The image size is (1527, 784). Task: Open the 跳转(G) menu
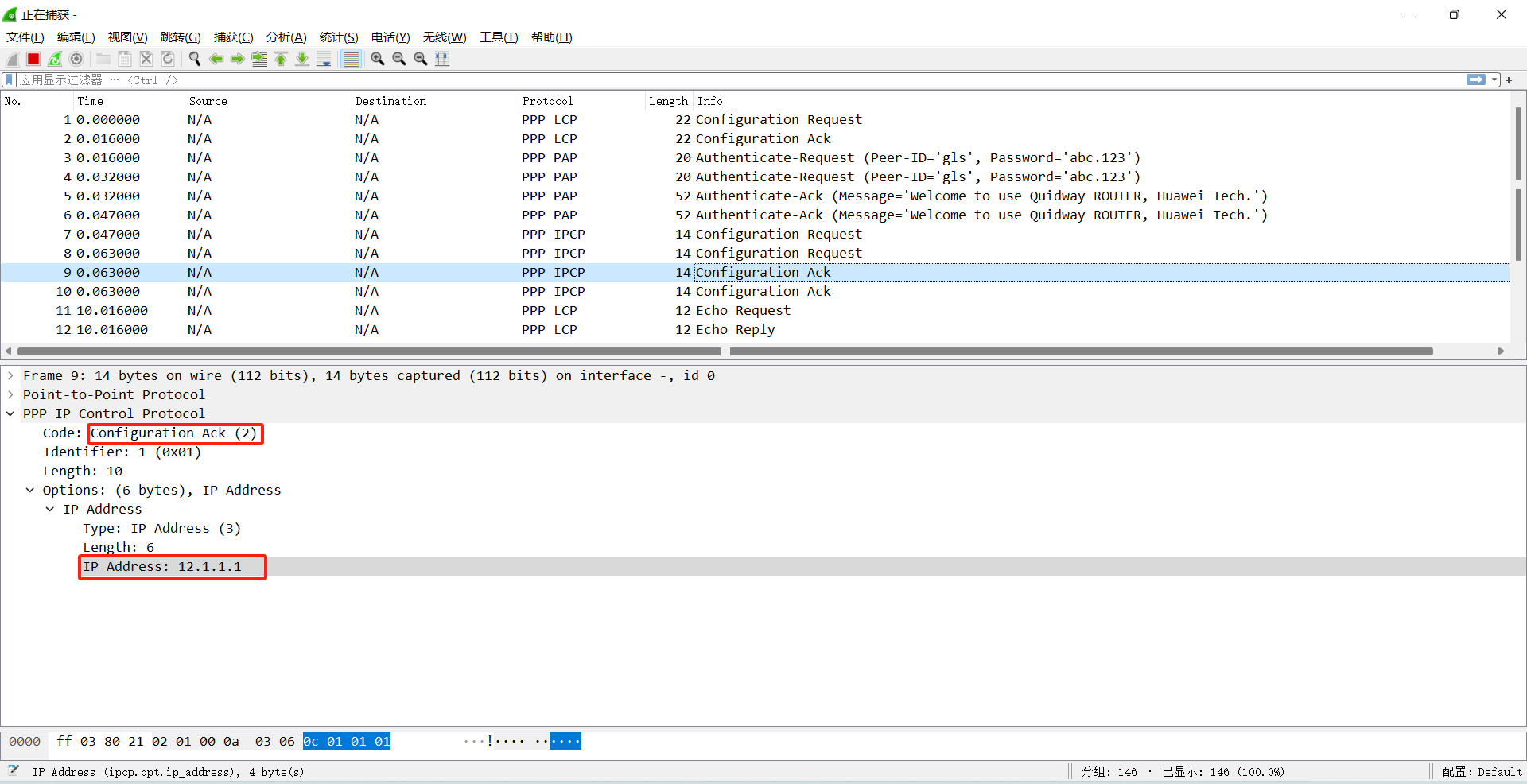click(x=181, y=37)
